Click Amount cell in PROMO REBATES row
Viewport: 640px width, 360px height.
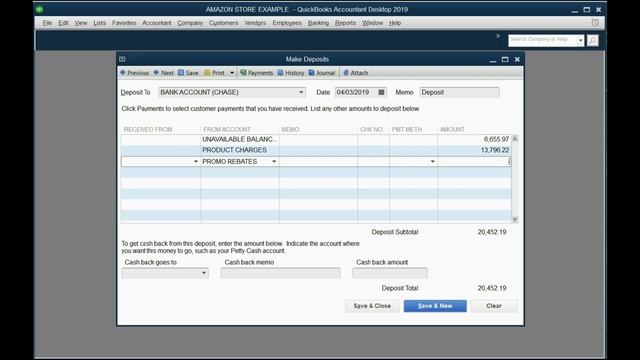pos(474,162)
